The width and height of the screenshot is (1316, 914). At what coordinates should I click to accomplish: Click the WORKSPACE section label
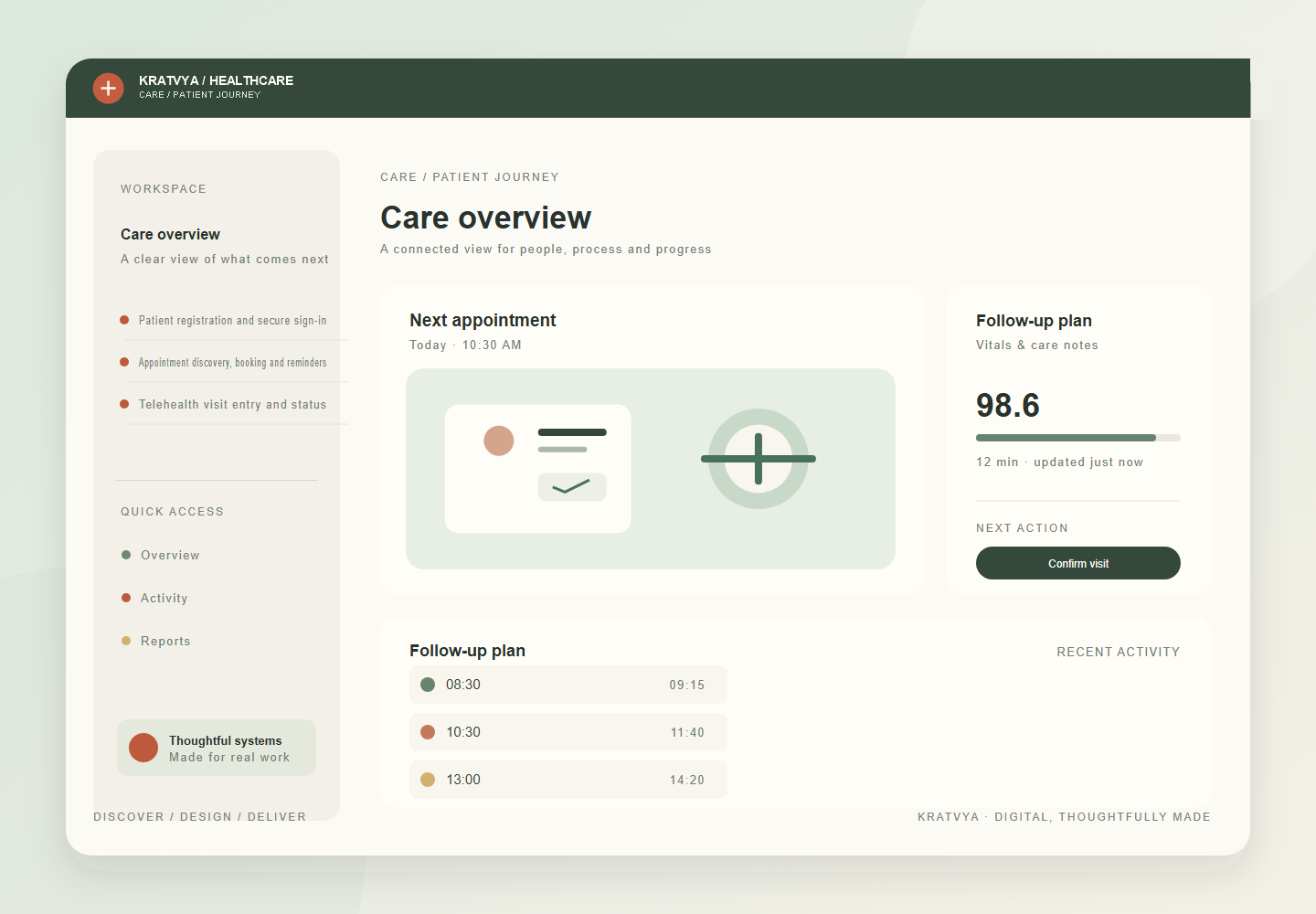pos(164,188)
